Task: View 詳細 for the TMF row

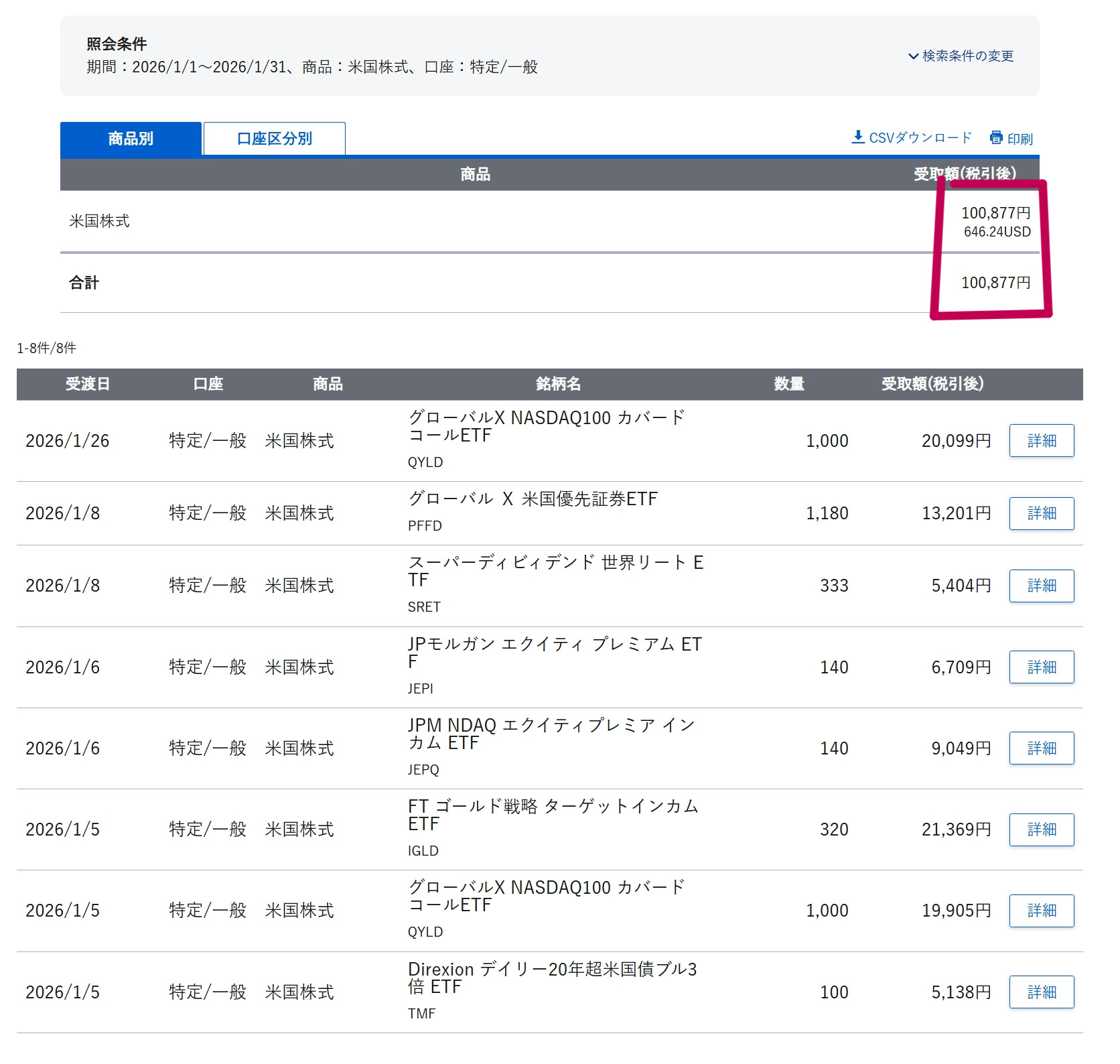Action: pyautogui.click(x=1041, y=992)
